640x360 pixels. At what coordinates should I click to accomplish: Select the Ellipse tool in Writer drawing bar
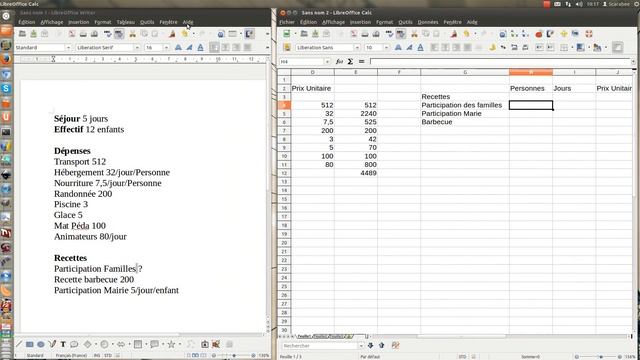pos(40,344)
